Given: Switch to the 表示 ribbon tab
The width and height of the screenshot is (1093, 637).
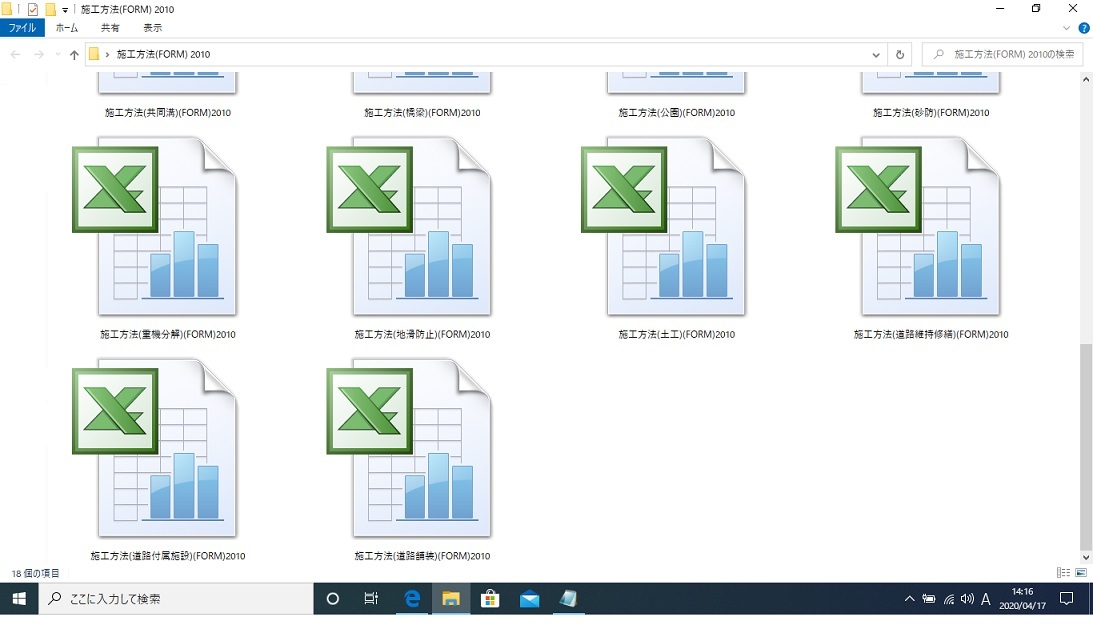Looking at the screenshot, I should point(153,28).
